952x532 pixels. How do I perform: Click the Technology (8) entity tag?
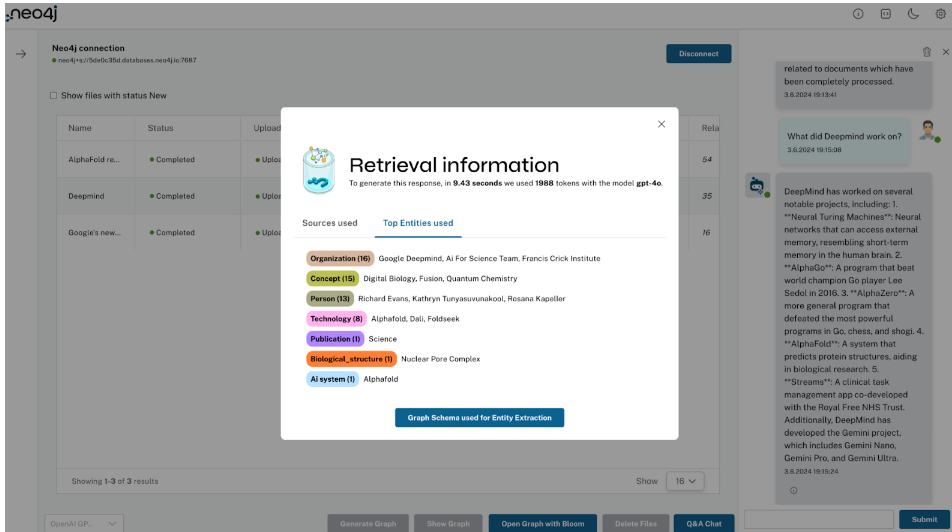pyautogui.click(x=336, y=318)
